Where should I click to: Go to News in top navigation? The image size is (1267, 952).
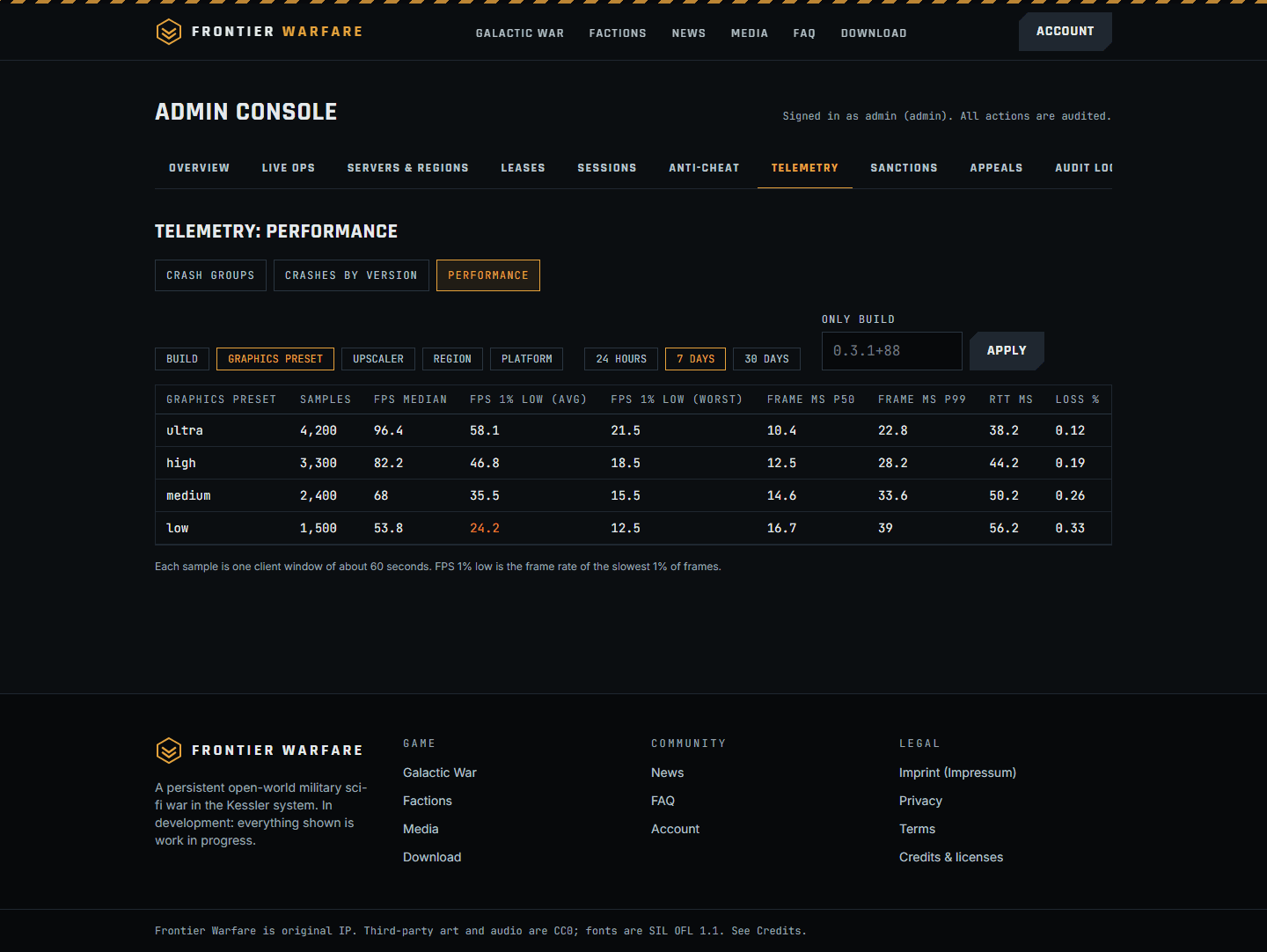[689, 33]
